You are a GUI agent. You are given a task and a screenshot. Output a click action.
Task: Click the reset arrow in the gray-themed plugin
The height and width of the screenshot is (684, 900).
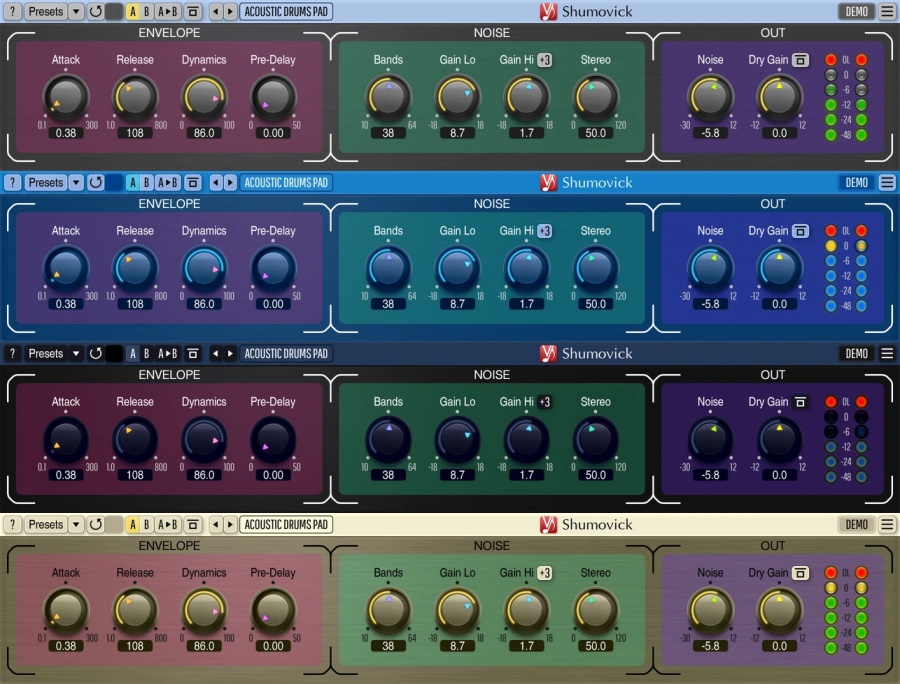coord(96,11)
